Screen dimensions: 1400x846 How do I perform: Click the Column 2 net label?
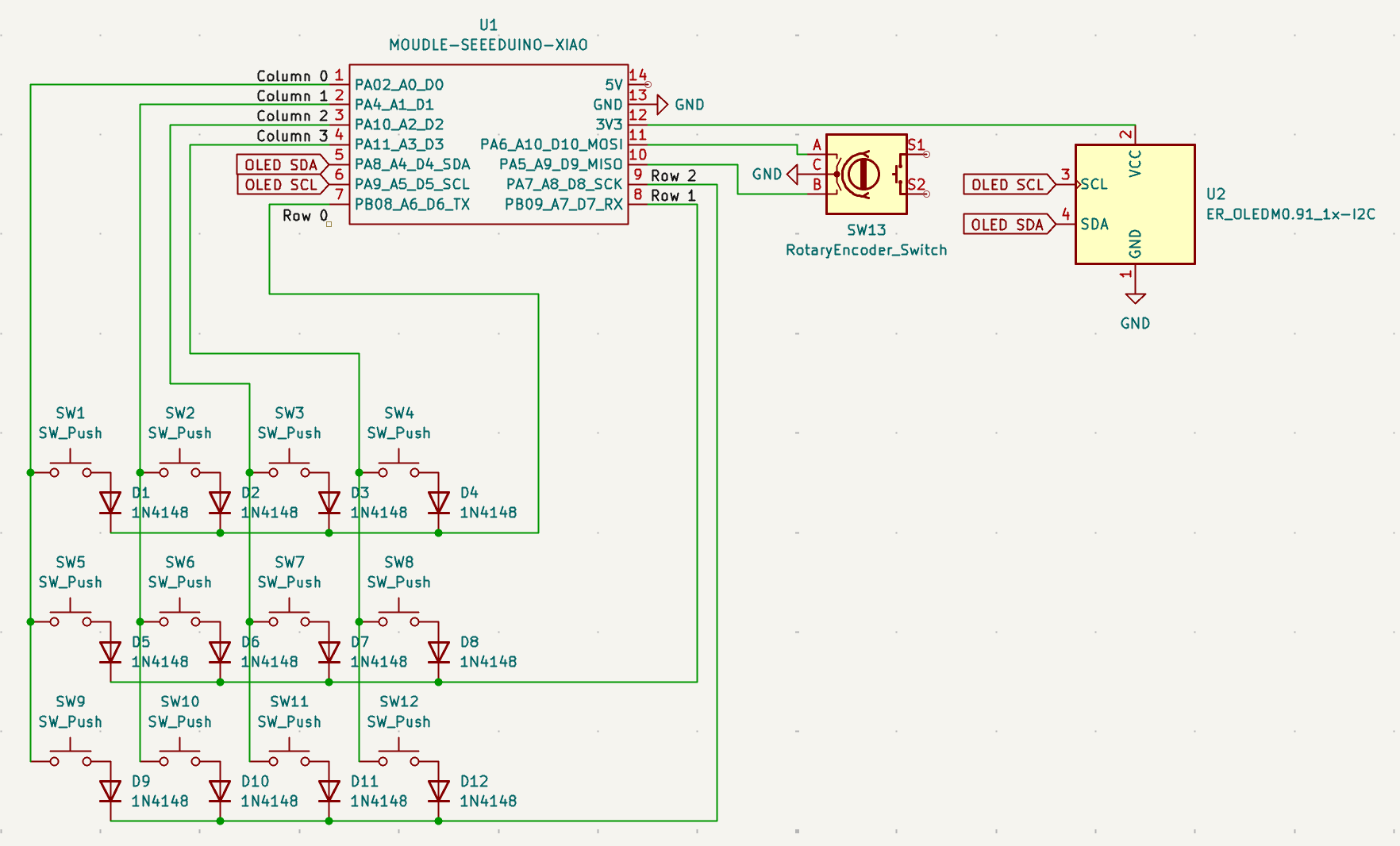click(x=292, y=116)
